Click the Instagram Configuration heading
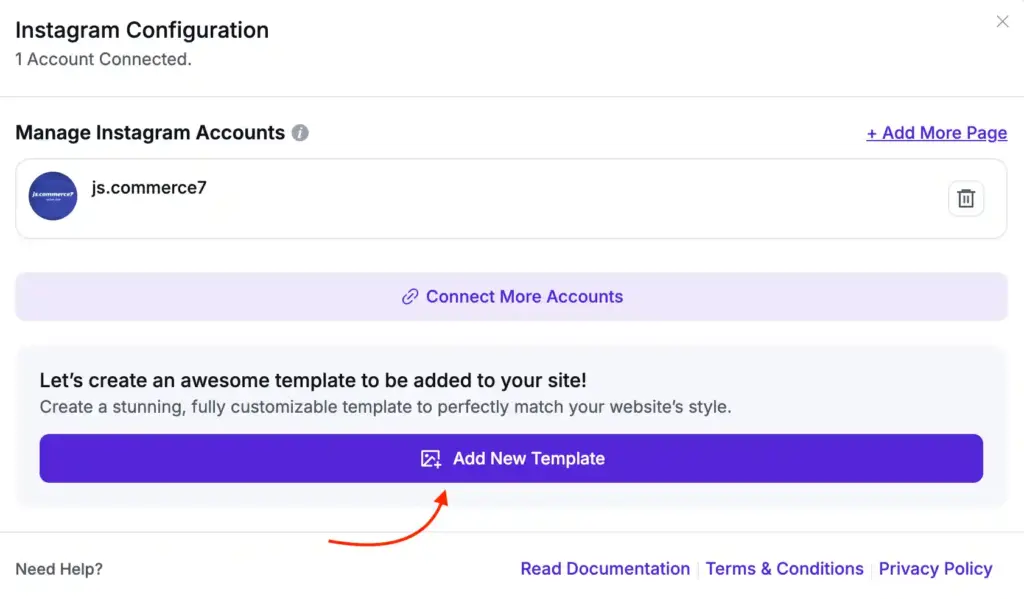Viewport: 1024px width, 599px height. pos(141,30)
